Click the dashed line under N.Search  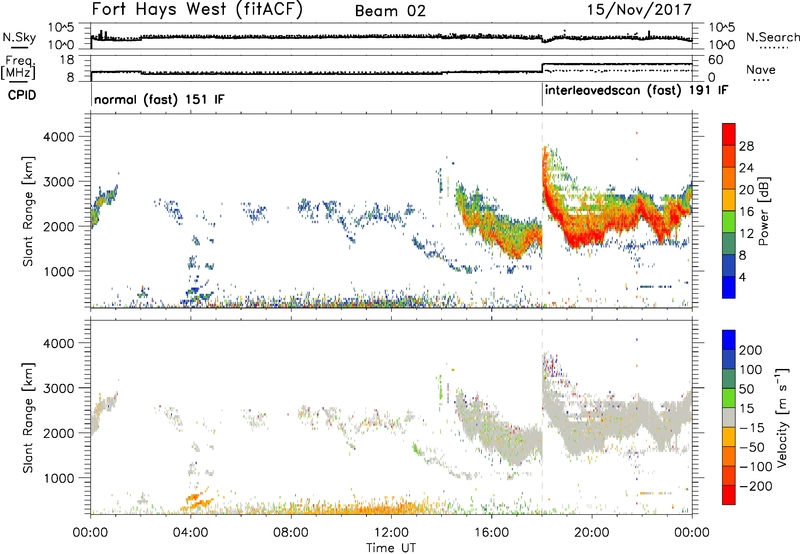[x=773, y=47]
